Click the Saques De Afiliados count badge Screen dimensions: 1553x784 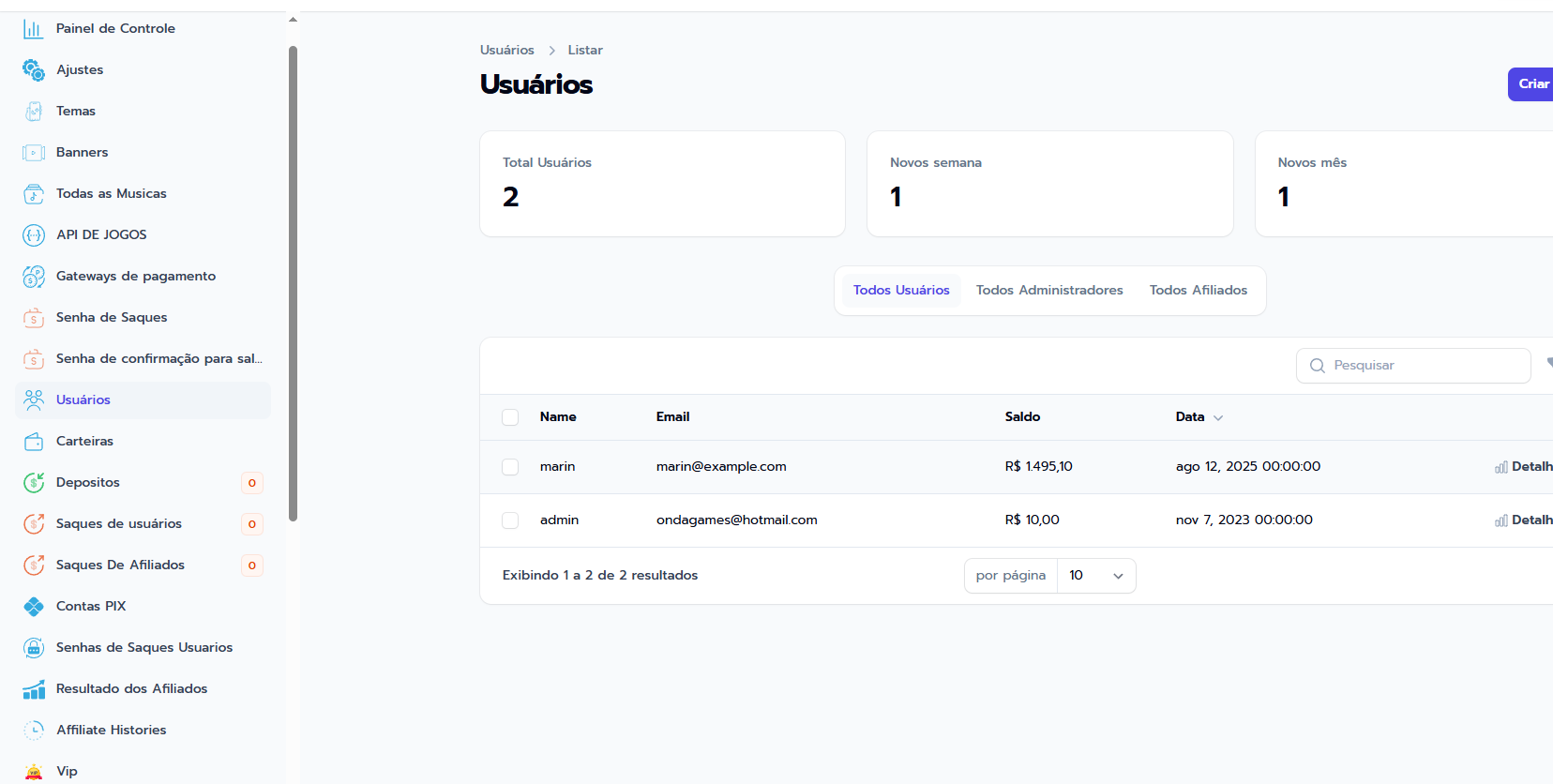tap(252, 565)
